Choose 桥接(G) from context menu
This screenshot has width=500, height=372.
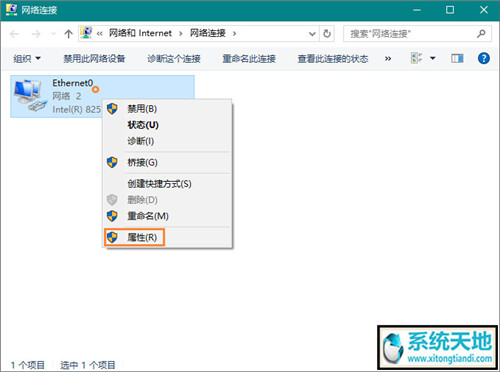[x=167, y=162]
